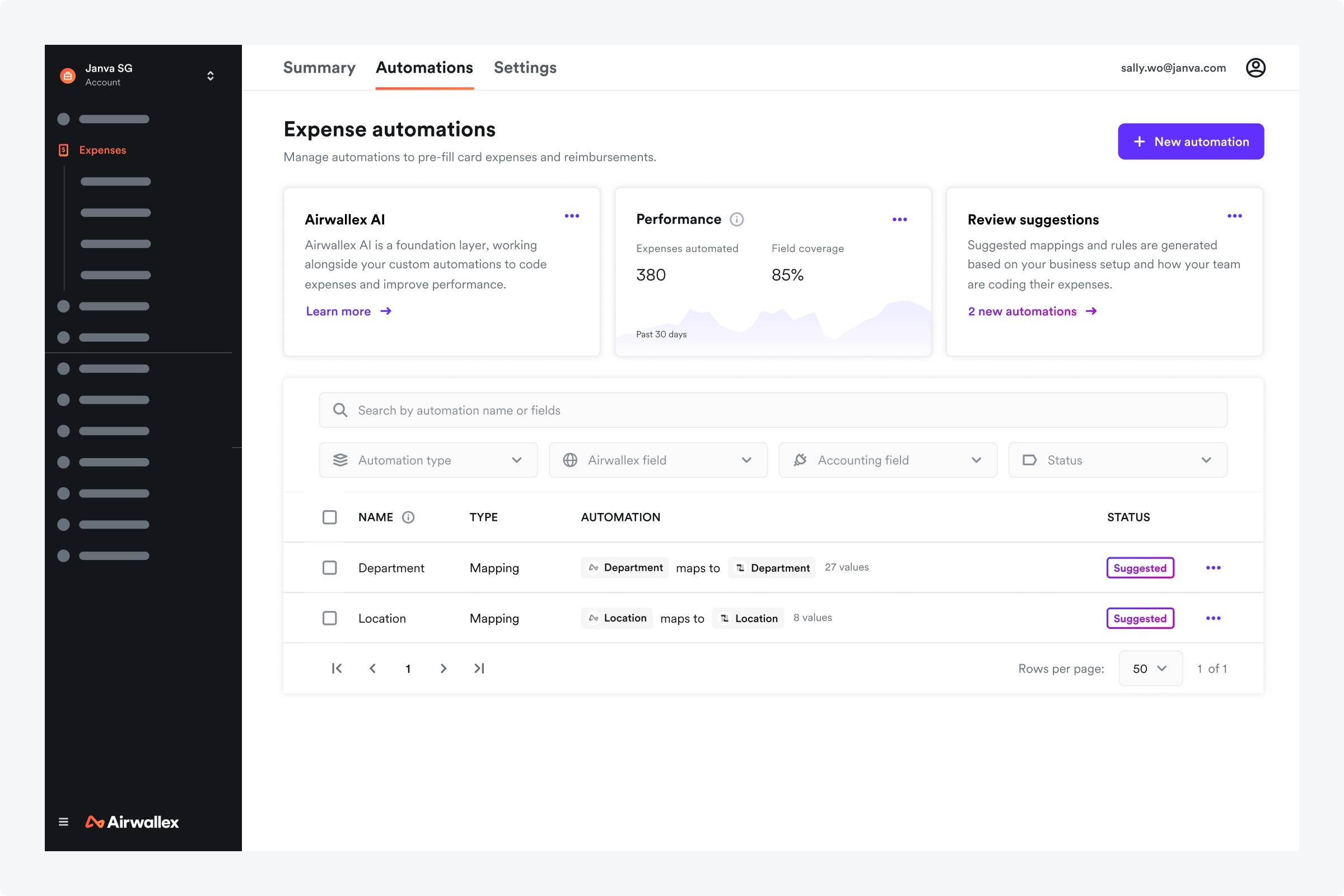Open the rows per page dropdown
Viewport: 1344px width, 896px height.
coord(1150,668)
